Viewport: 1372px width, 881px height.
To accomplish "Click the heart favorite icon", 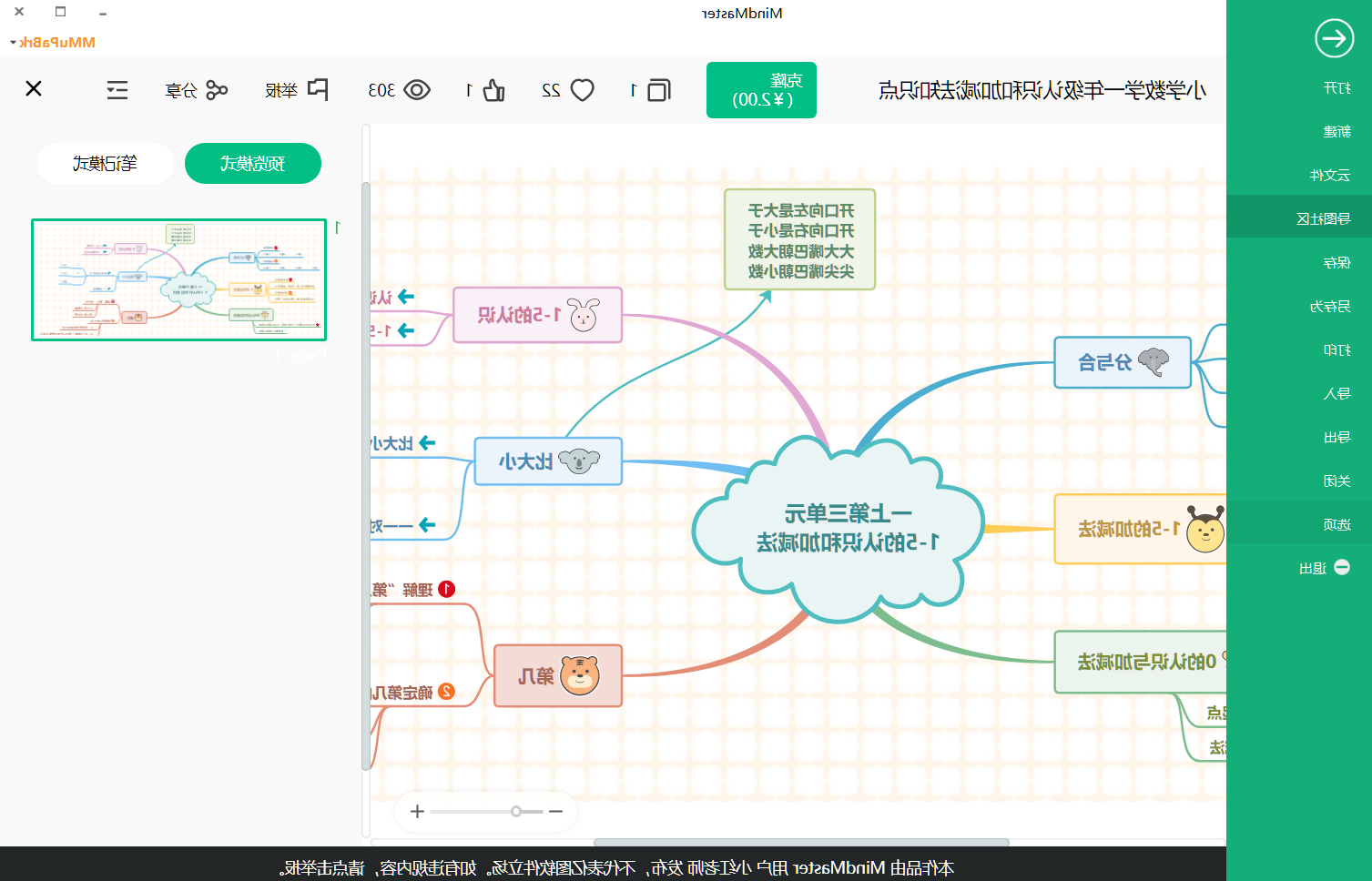I will coord(583,90).
